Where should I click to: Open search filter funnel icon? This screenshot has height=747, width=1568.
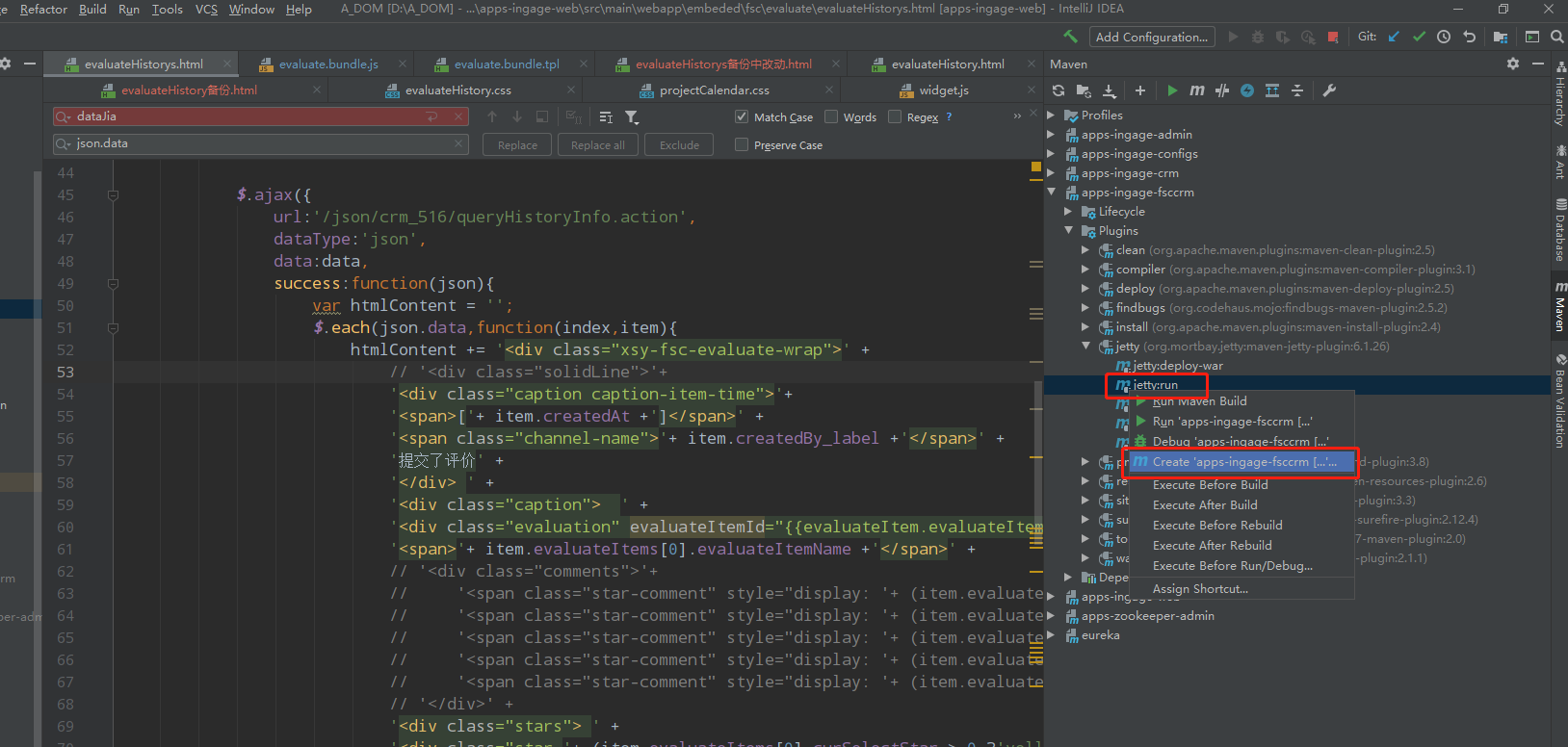click(632, 116)
